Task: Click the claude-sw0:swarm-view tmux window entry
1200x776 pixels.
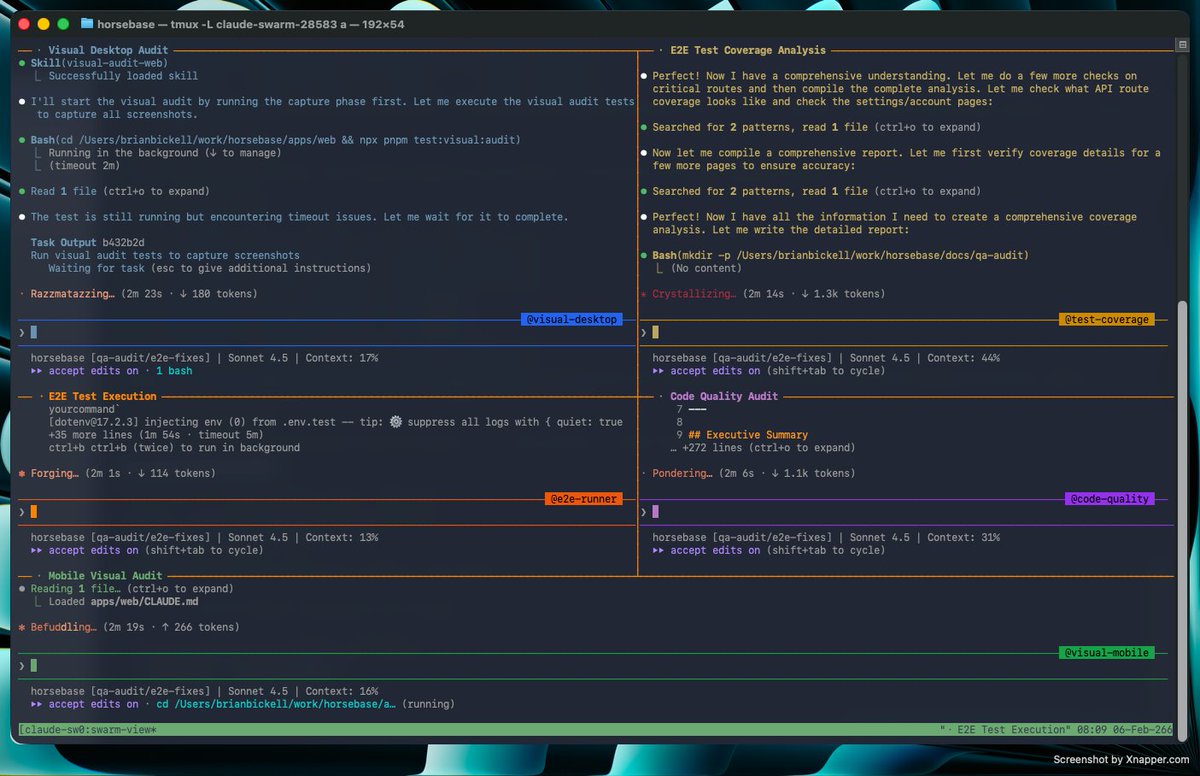Action: click(x=88, y=730)
